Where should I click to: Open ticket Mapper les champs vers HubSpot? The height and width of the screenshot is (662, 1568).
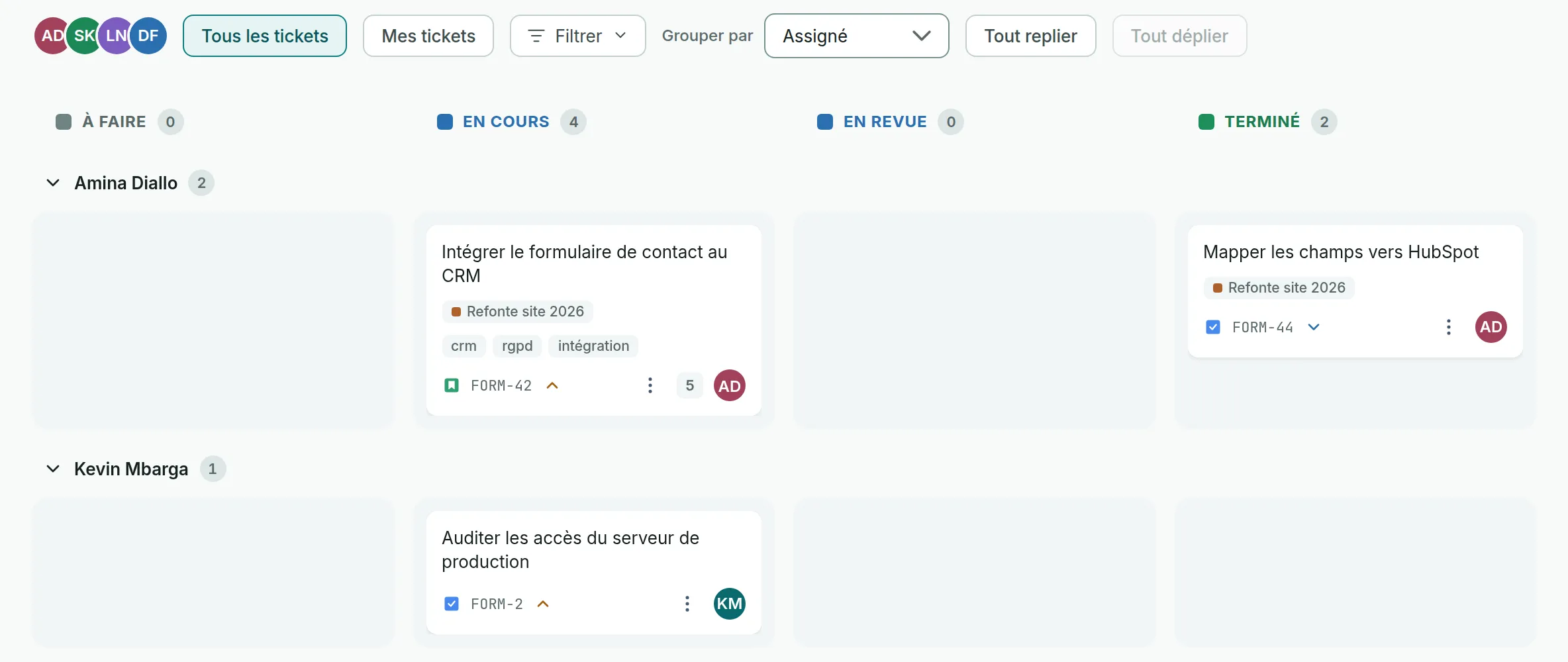tap(1341, 252)
